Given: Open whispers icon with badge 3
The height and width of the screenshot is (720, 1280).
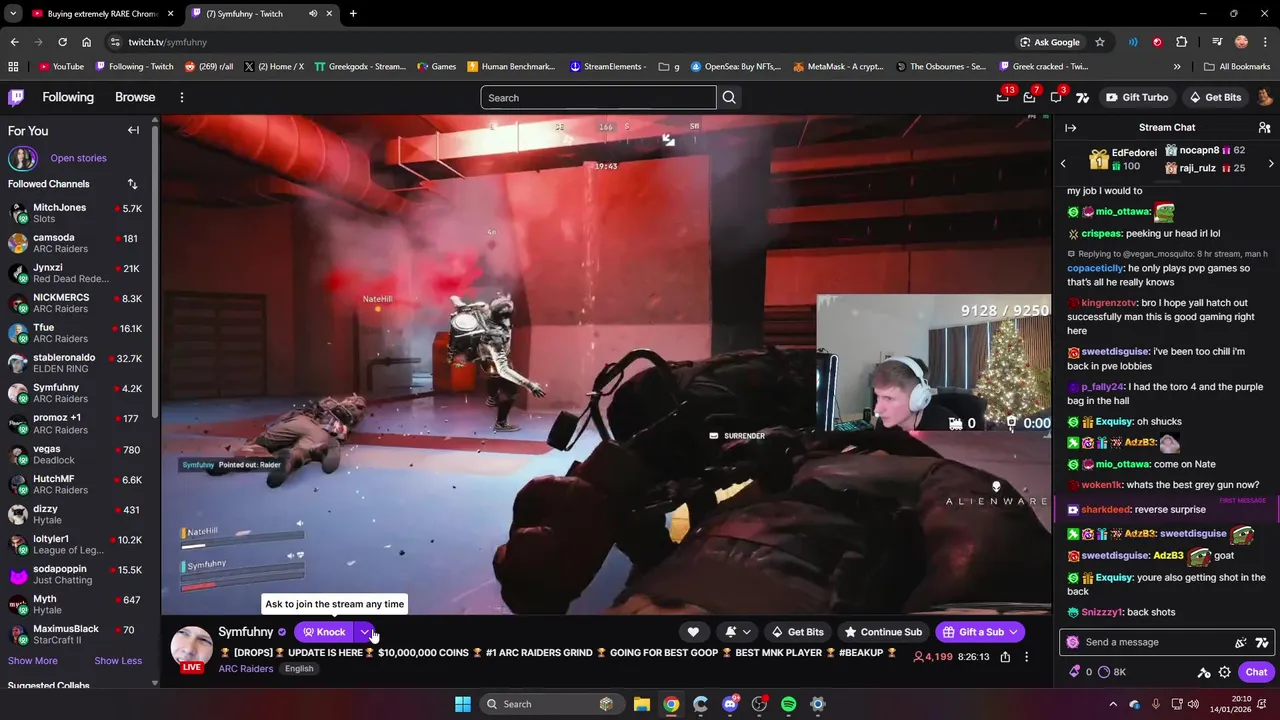Looking at the screenshot, I should [x=1056, y=97].
